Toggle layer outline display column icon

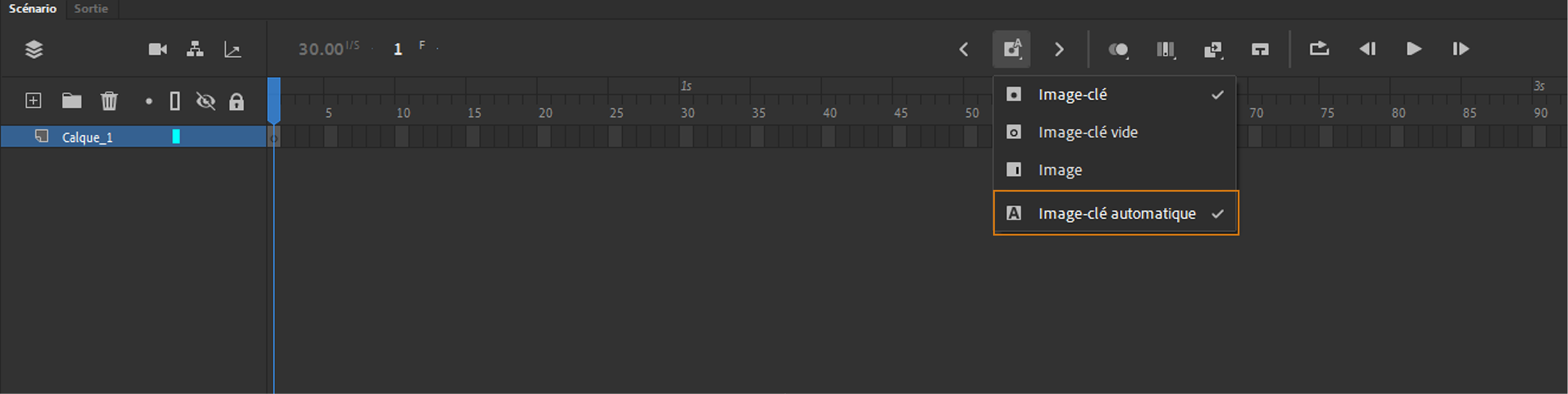[175, 101]
